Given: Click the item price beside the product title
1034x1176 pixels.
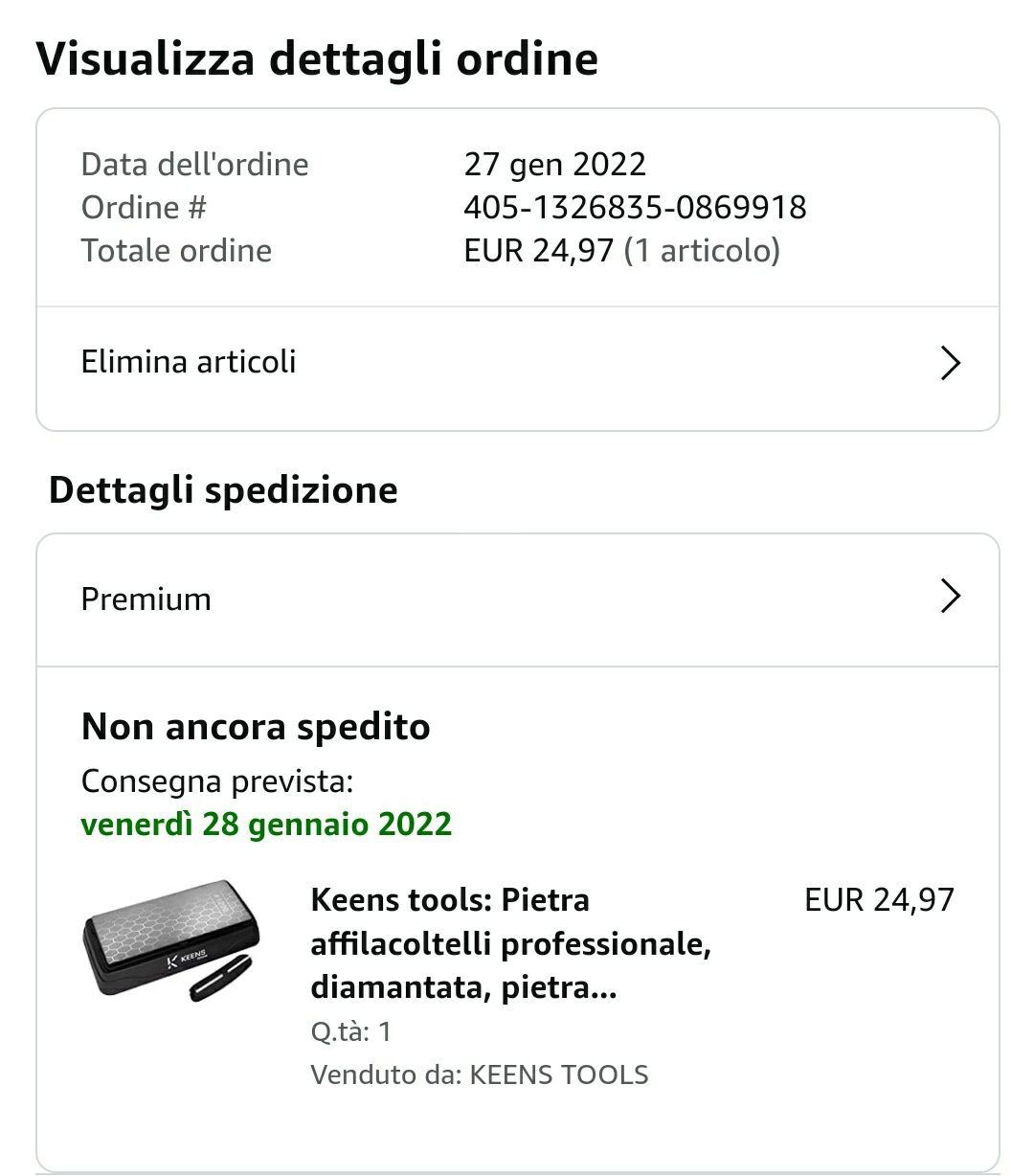Looking at the screenshot, I should 879,899.
